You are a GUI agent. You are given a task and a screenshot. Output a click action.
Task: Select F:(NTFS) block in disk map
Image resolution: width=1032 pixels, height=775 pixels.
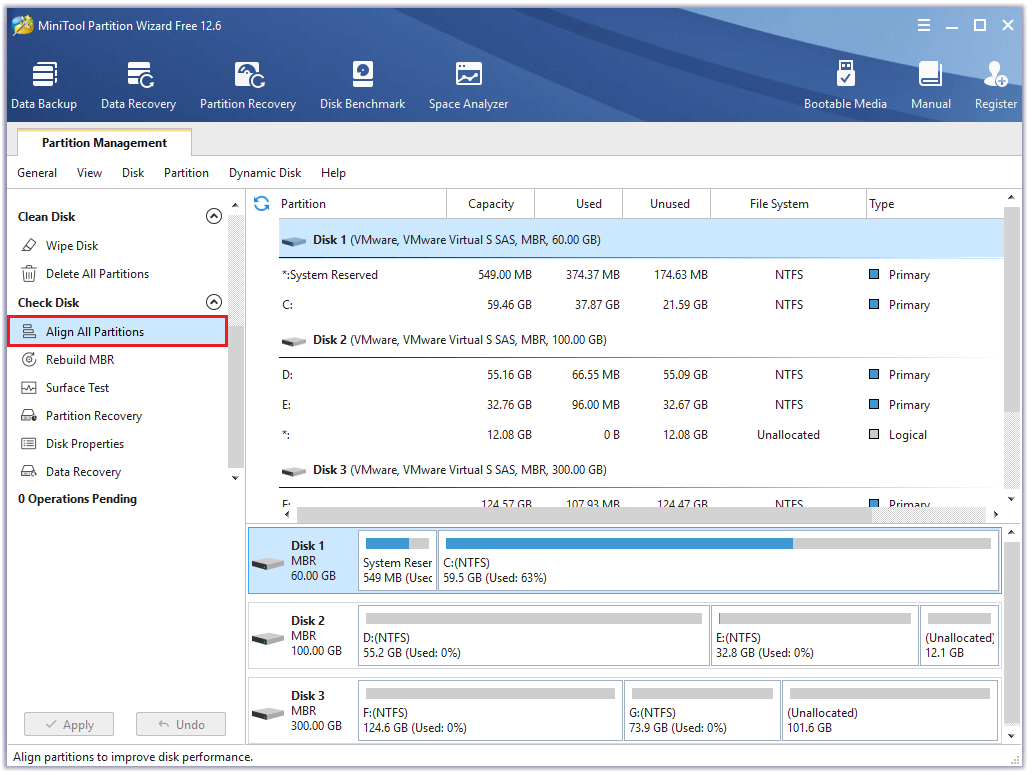pos(490,711)
